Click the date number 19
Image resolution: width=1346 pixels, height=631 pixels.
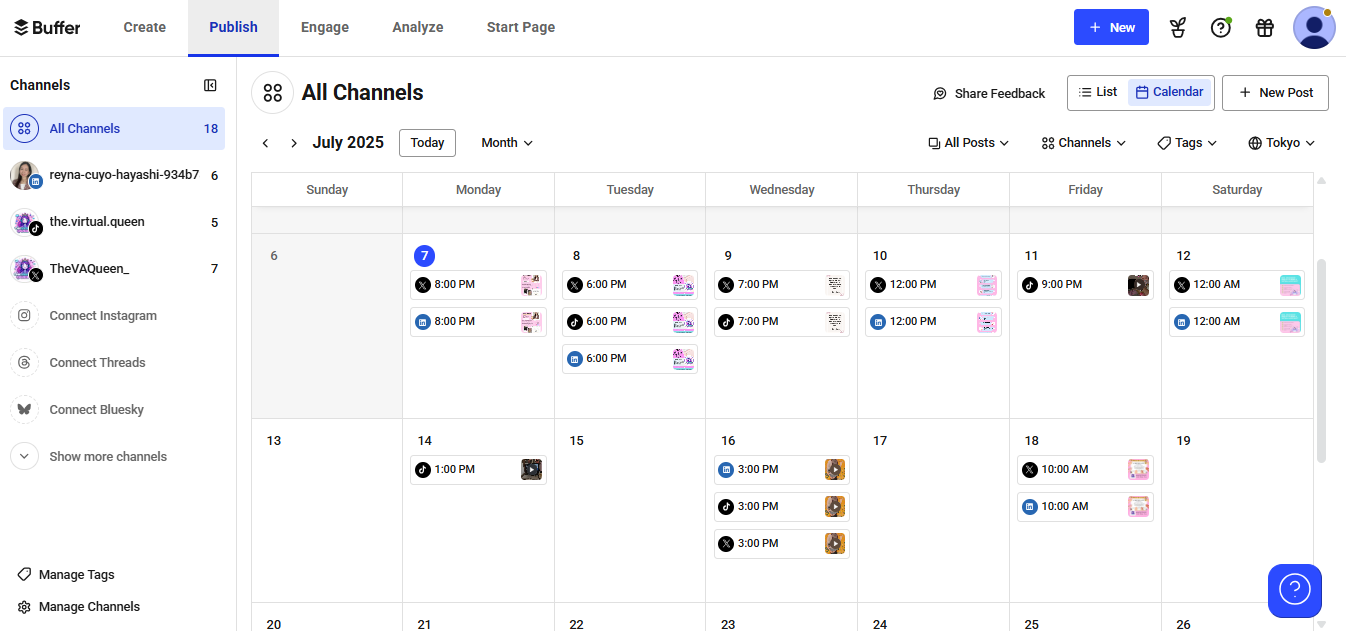click(1183, 441)
